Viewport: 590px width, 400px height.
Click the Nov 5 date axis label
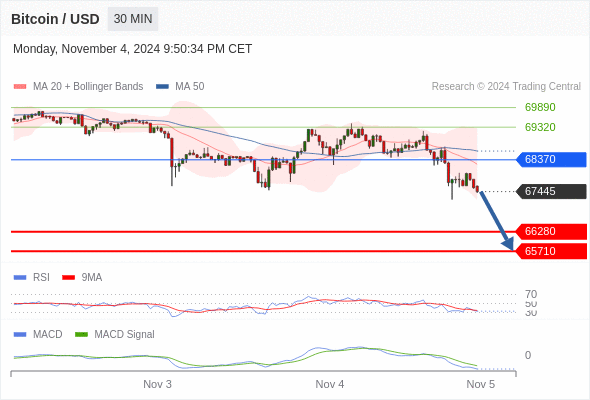(x=481, y=384)
